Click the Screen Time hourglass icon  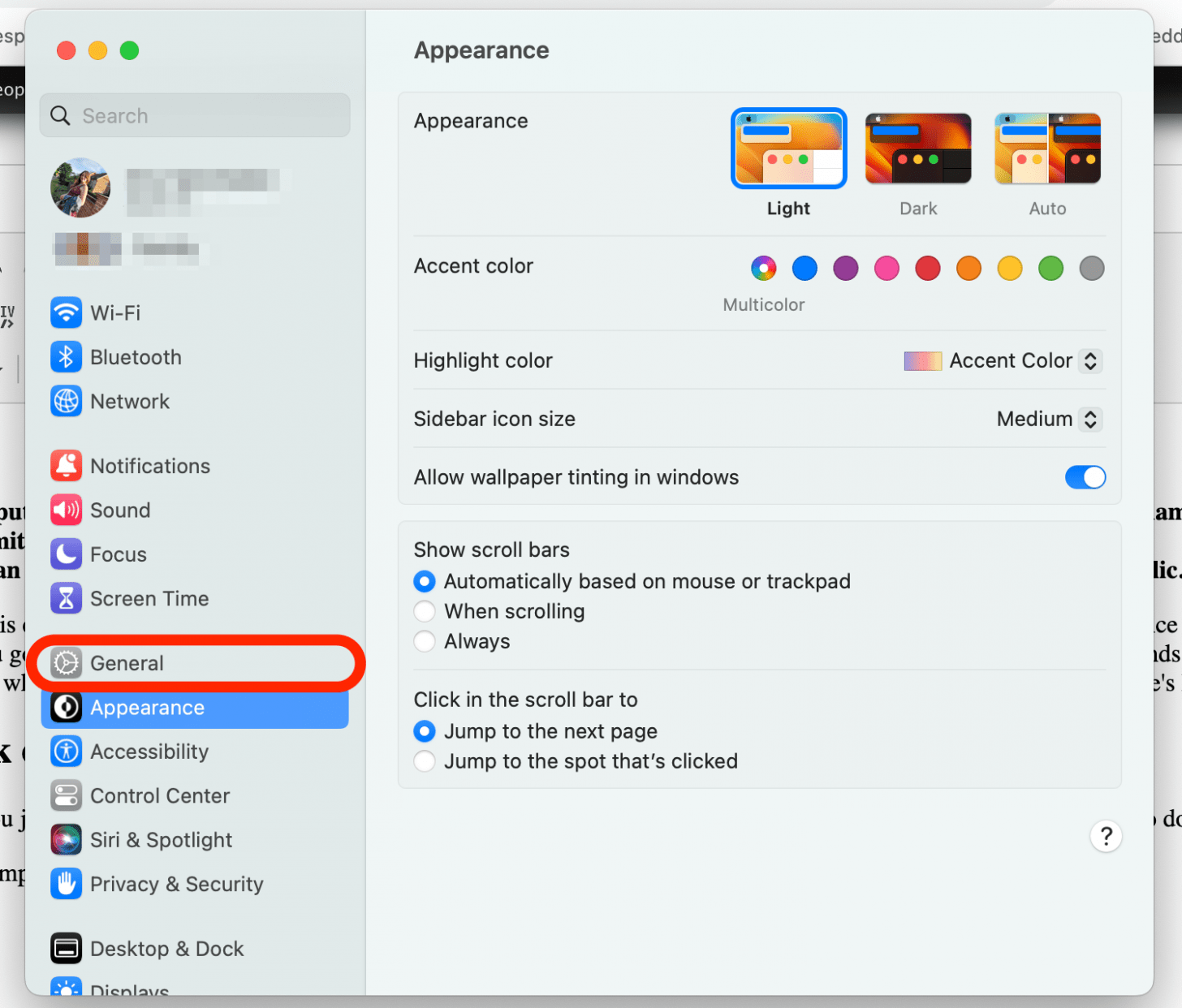click(x=66, y=598)
